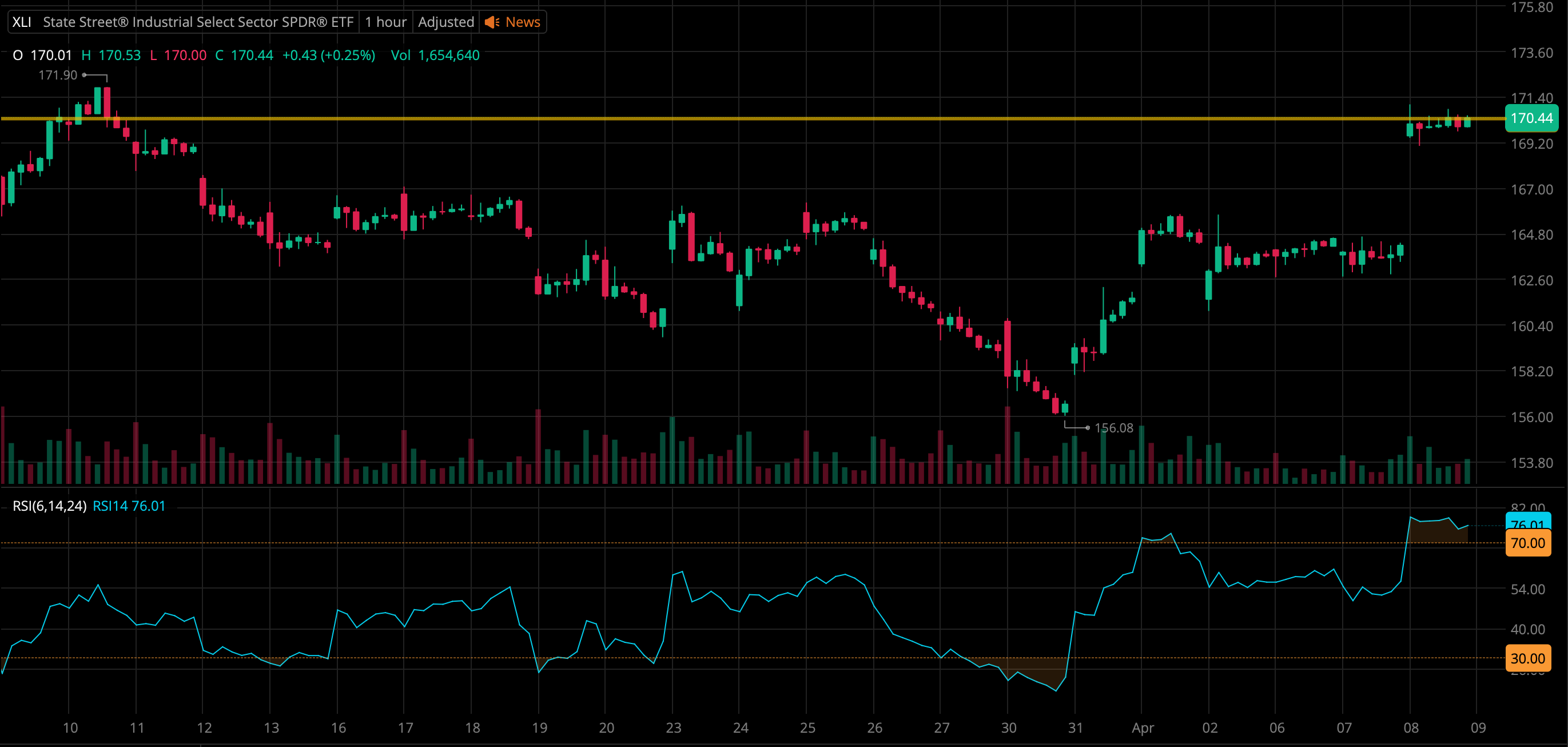This screenshot has height=747, width=1568.
Task: Select the yellow horizontal price line
Action: click(x=730, y=119)
